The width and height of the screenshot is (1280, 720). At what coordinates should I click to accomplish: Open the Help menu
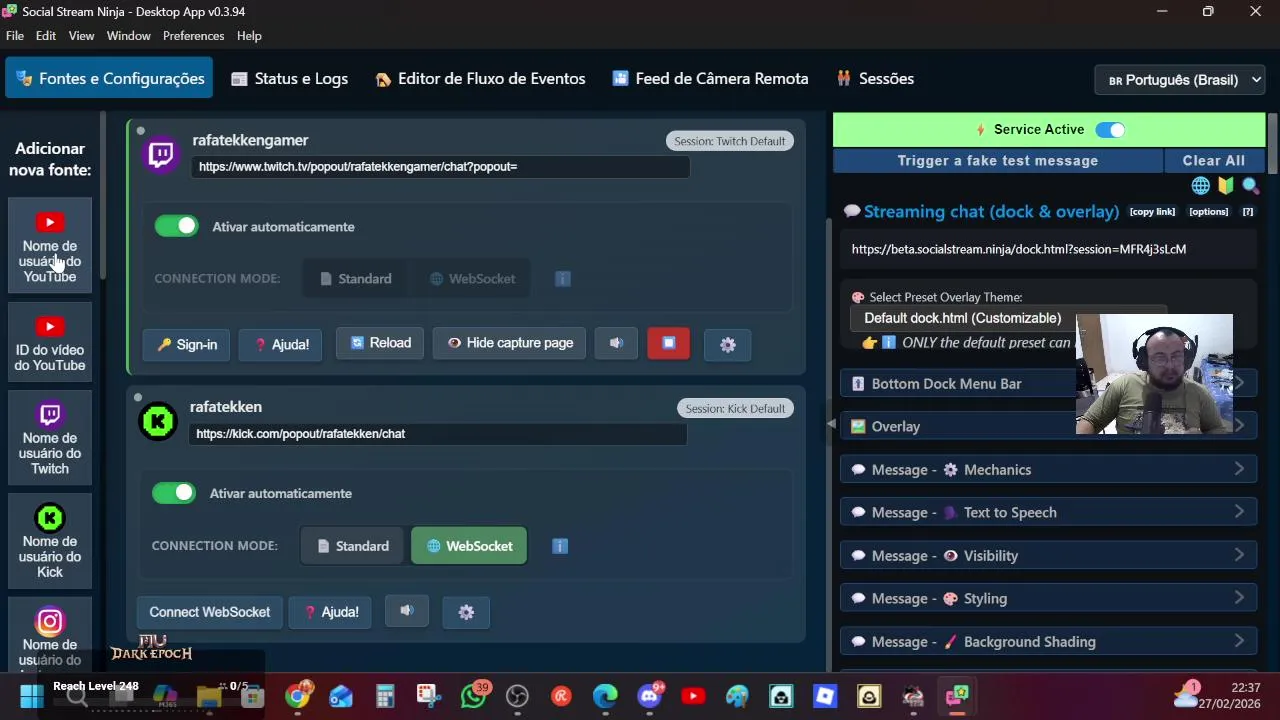click(249, 36)
